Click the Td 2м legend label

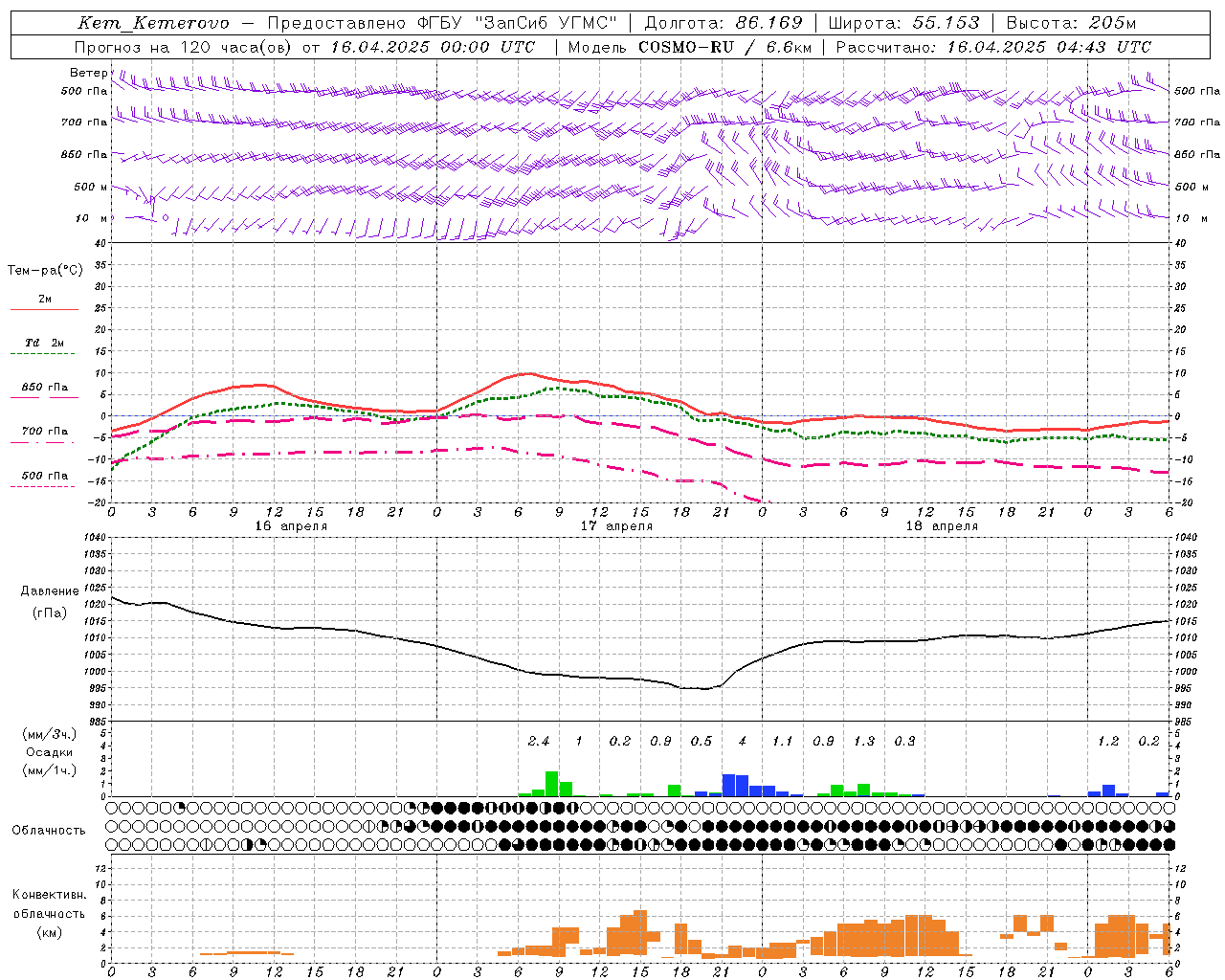[x=44, y=342]
